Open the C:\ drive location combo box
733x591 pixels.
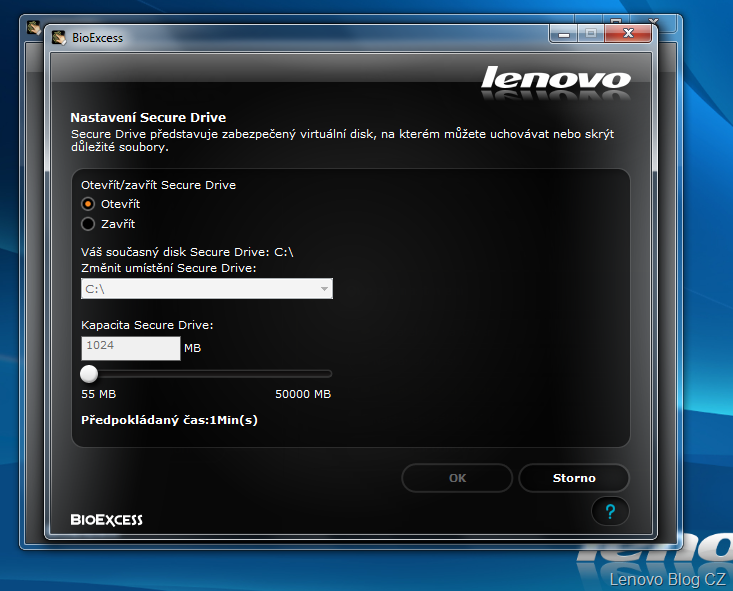pyautogui.click(x=198, y=289)
